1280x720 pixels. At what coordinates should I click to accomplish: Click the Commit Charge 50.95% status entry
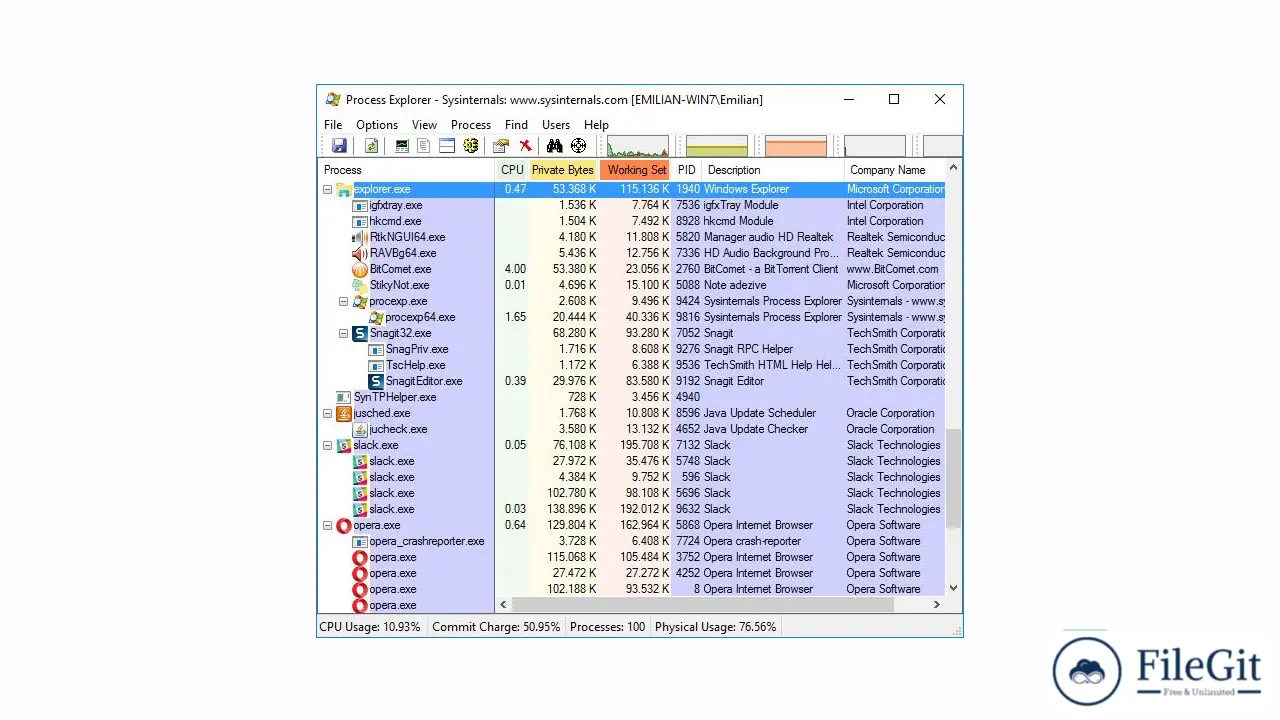[x=496, y=627]
